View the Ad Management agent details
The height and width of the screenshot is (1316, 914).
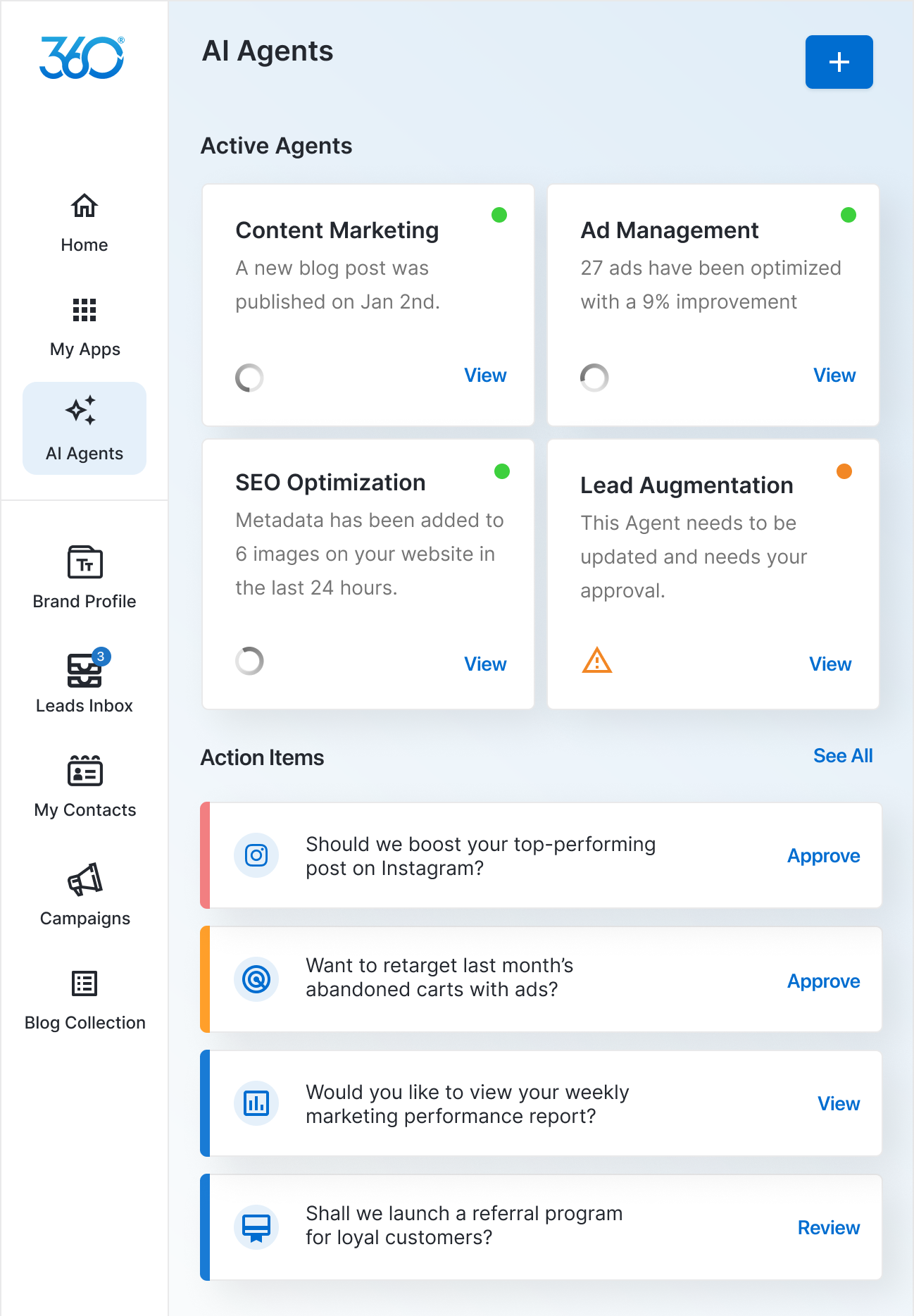[834, 375]
